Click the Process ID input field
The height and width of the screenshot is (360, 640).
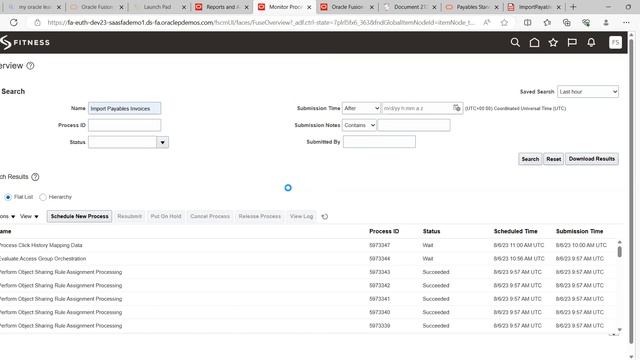pyautogui.click(x=124, y=125)
